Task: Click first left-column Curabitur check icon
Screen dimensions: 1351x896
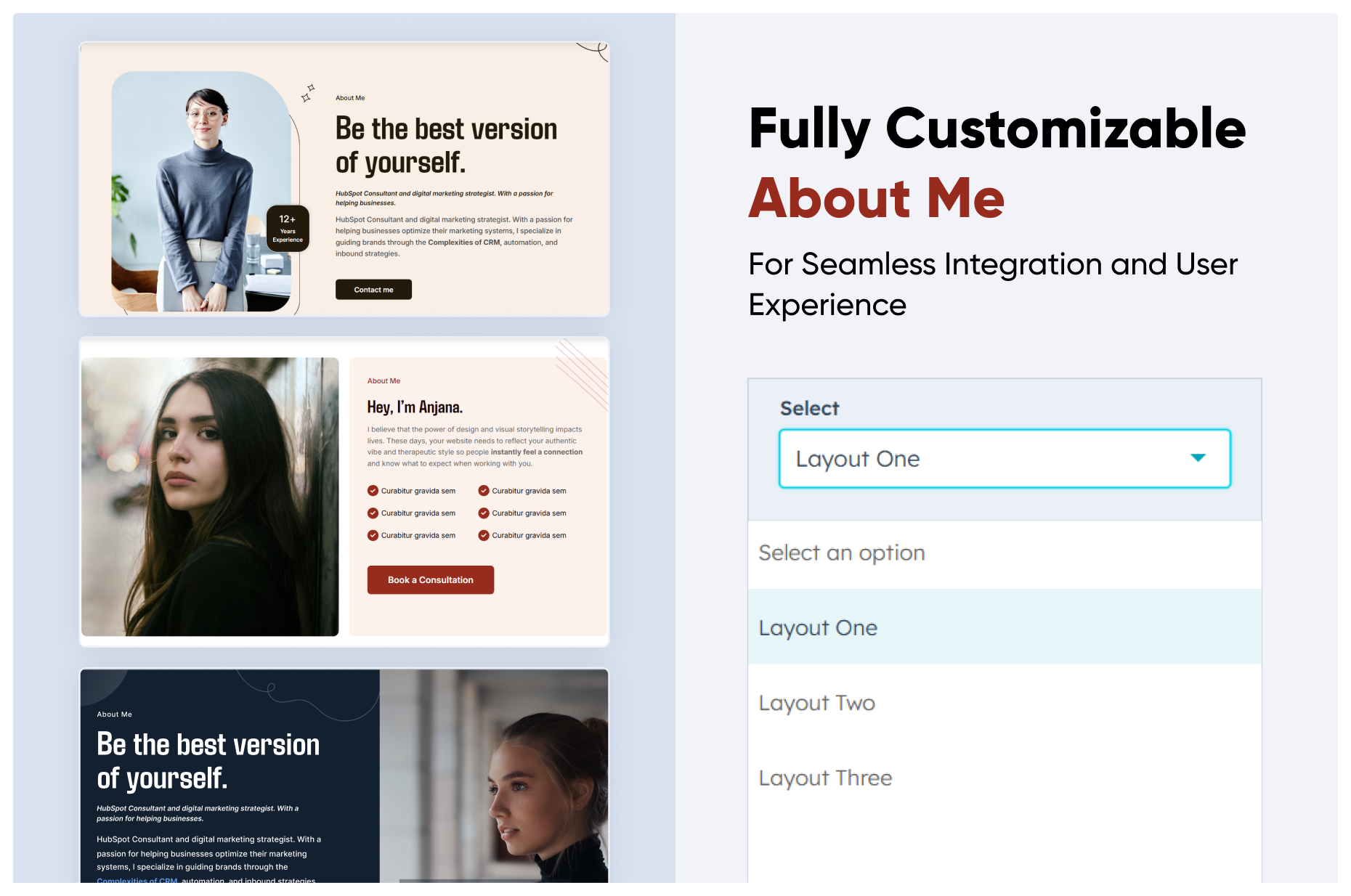Action: point(373,491)
